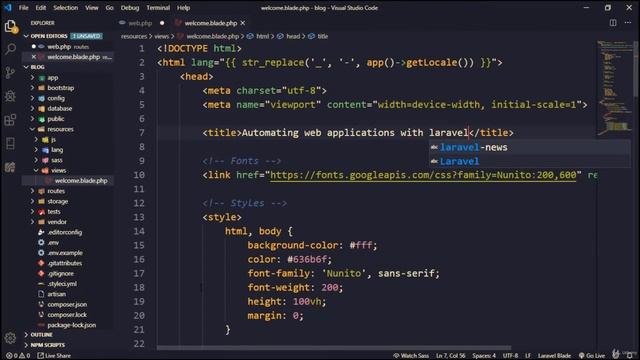Open the Manage gear icon
This screenshot has height=360, width=640.
pyautogui.click(x=10, y=338)
